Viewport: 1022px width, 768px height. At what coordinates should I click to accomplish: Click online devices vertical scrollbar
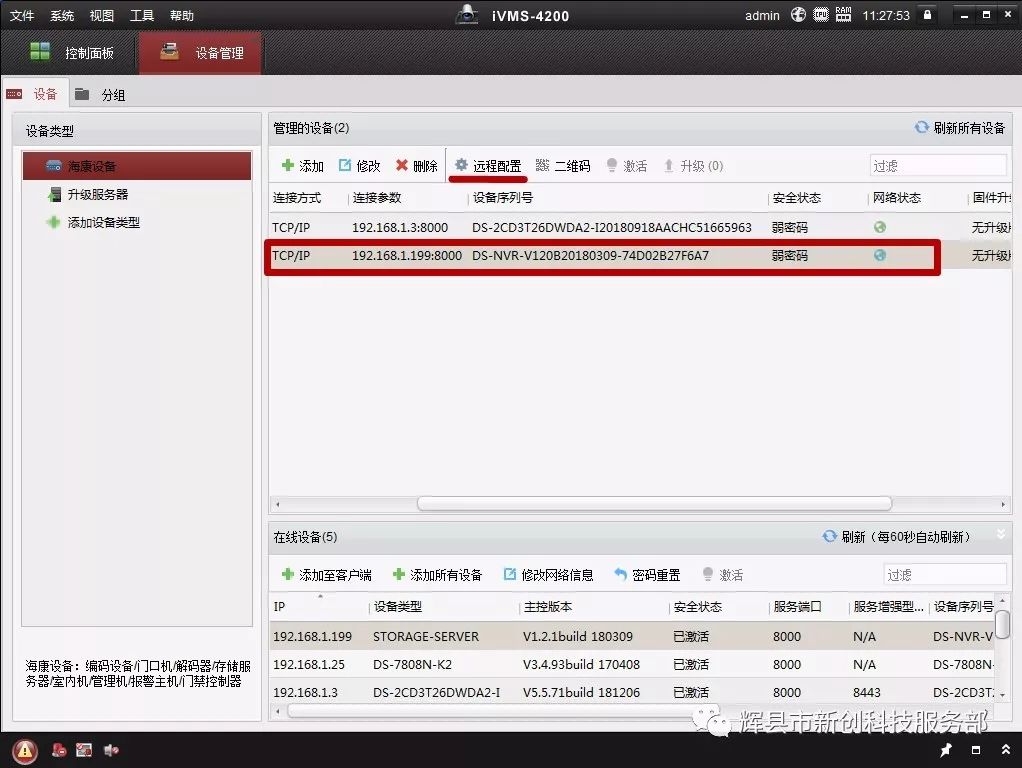pos(1002,624)
